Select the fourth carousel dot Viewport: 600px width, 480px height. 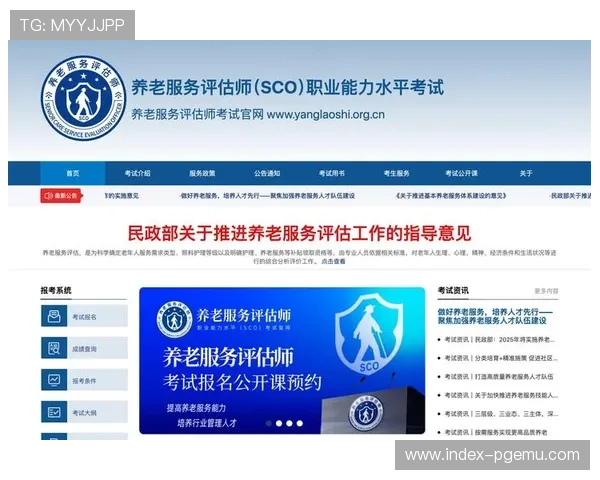tap(300, 423)
